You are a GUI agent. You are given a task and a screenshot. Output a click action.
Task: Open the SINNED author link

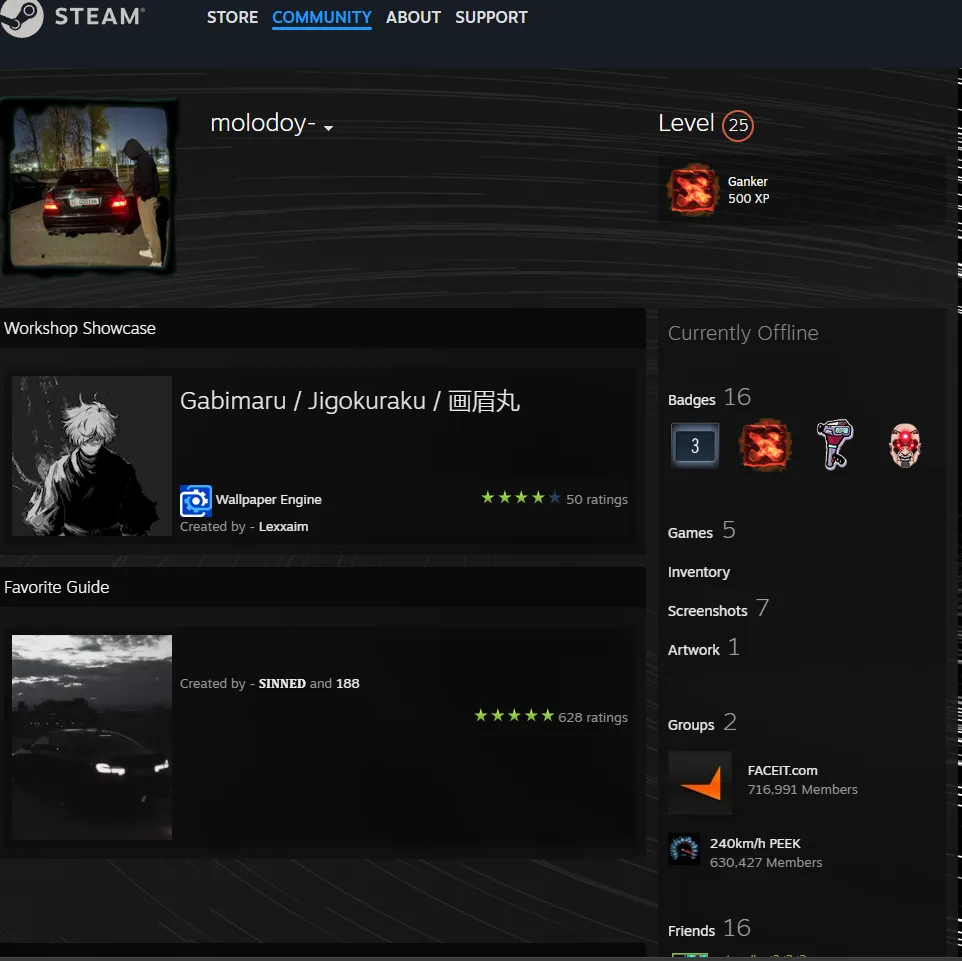click(282, 684)
